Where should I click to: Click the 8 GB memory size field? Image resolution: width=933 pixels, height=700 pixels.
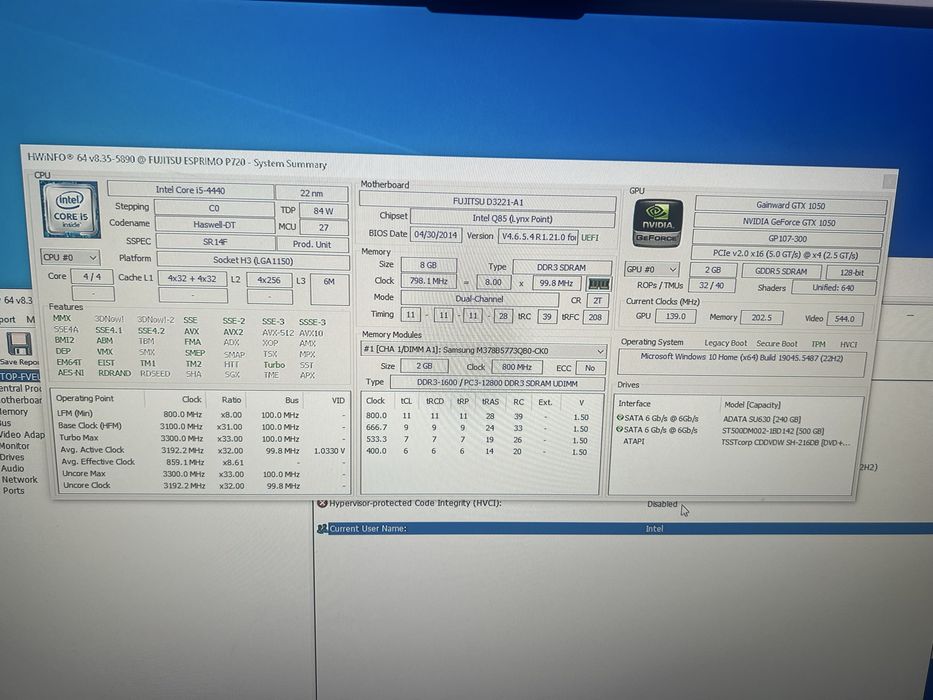coord(428,265)
